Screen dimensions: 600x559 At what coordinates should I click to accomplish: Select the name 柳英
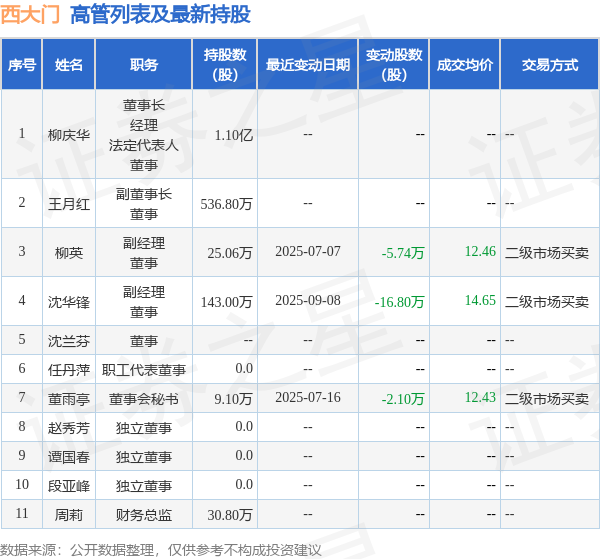tap(69, 253)
